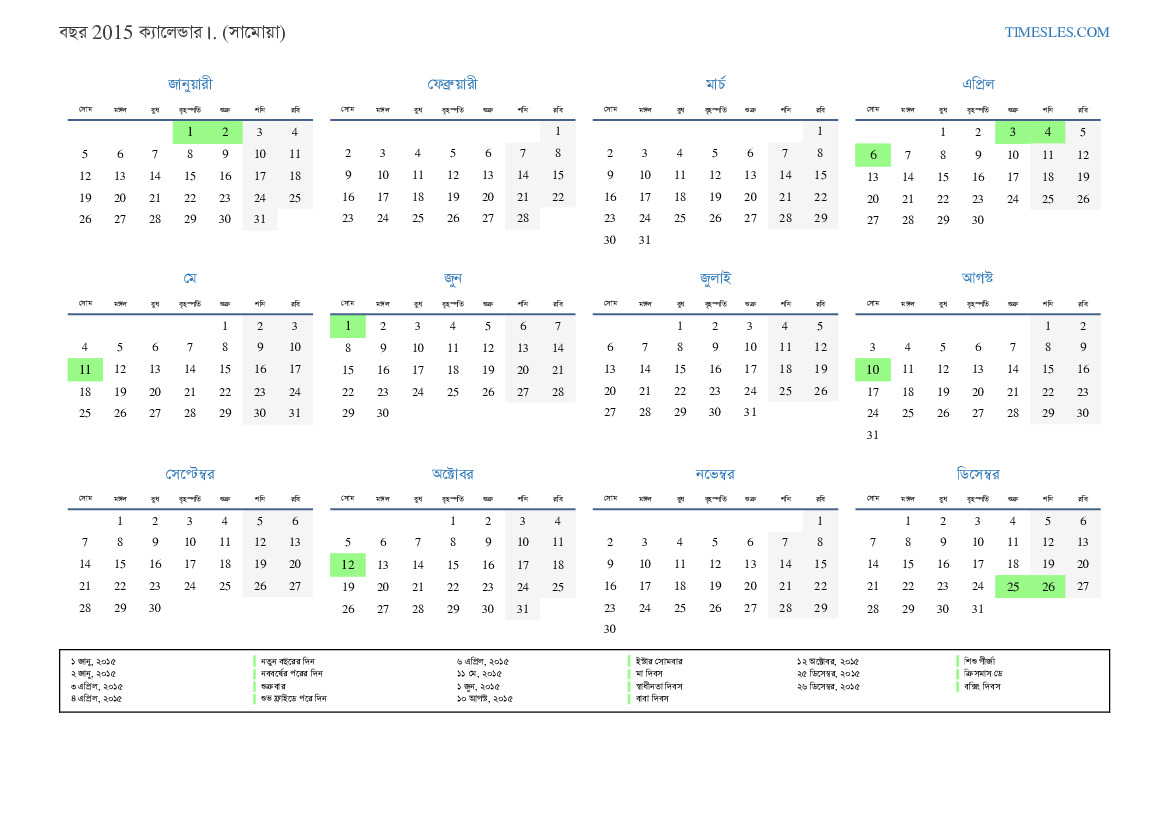Select the highlighted May 11 date
1169x827 pixels.
coord(85,370)
